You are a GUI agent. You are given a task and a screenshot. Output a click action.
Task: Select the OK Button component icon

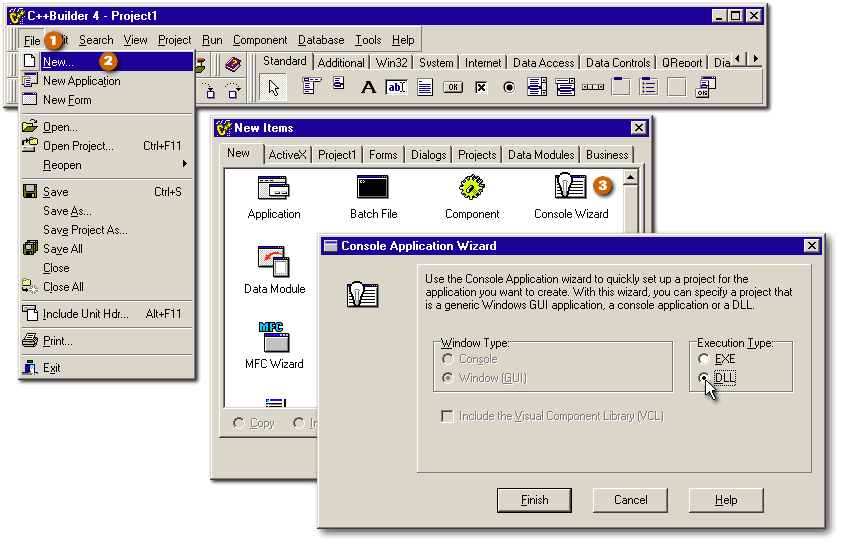pyautogui.click(x=453, y=87)
